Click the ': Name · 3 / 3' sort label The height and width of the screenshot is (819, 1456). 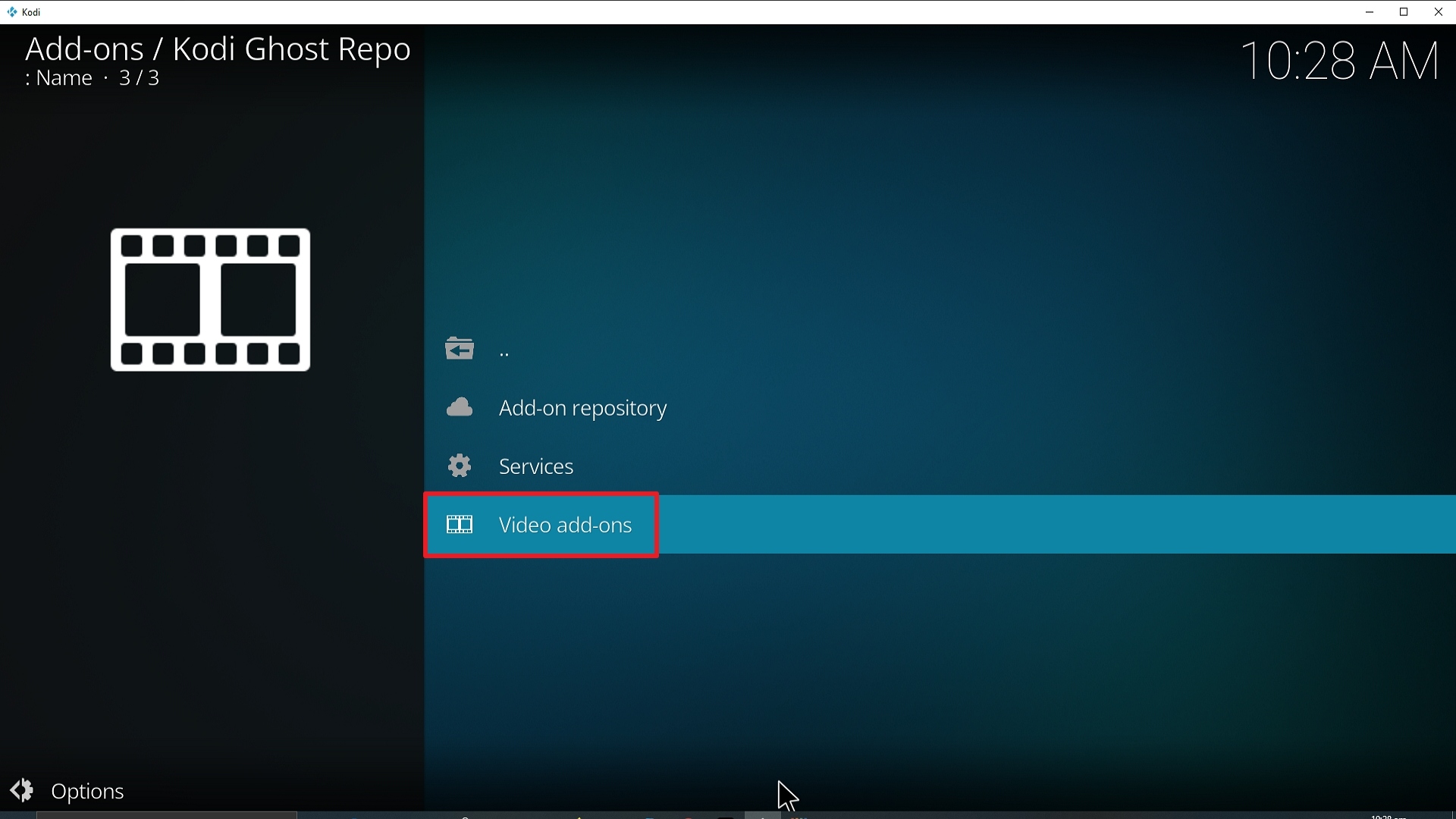[x=92, y=78]
